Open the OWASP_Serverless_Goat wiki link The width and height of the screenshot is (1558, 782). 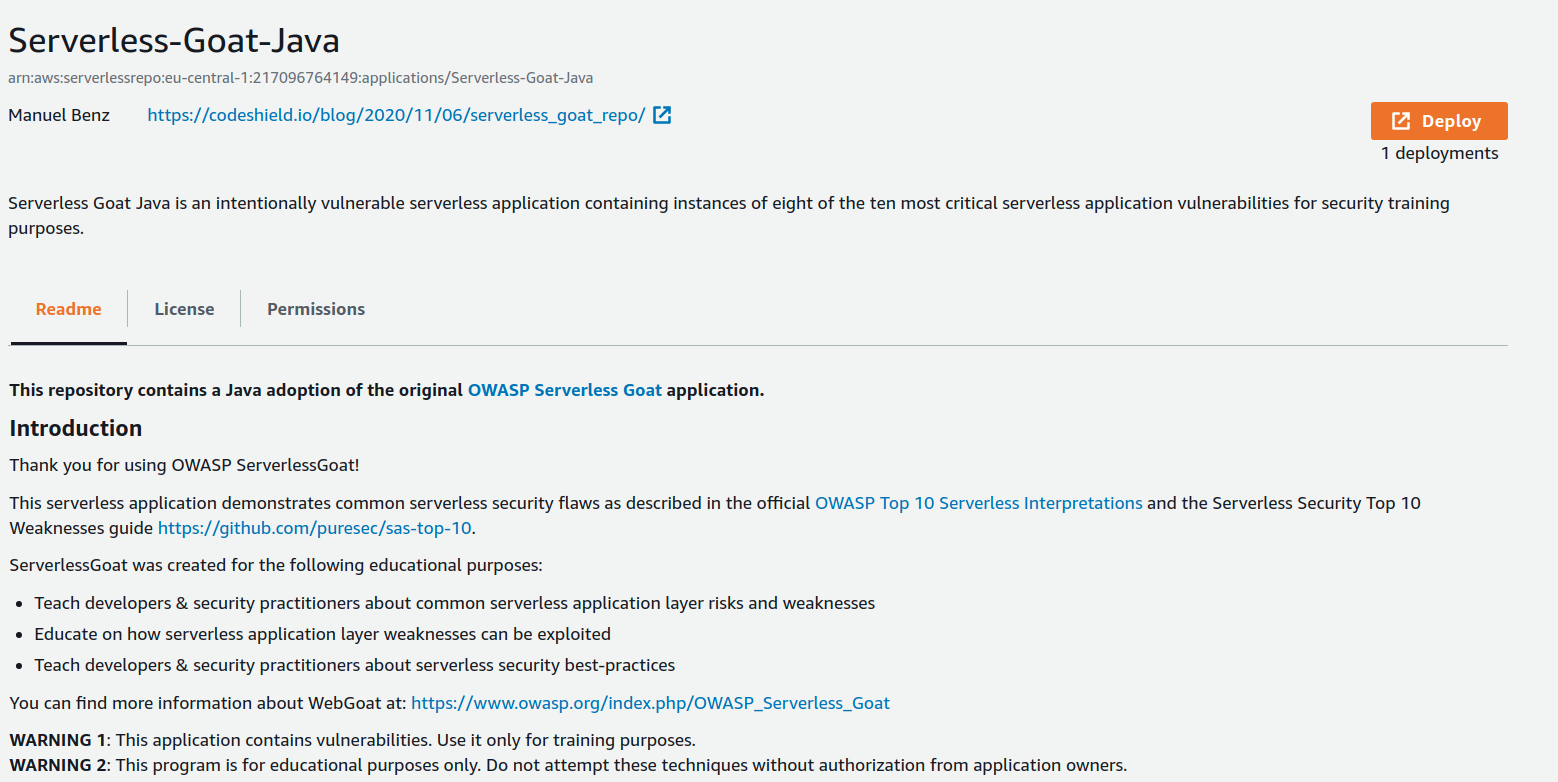tap(650, 702)
